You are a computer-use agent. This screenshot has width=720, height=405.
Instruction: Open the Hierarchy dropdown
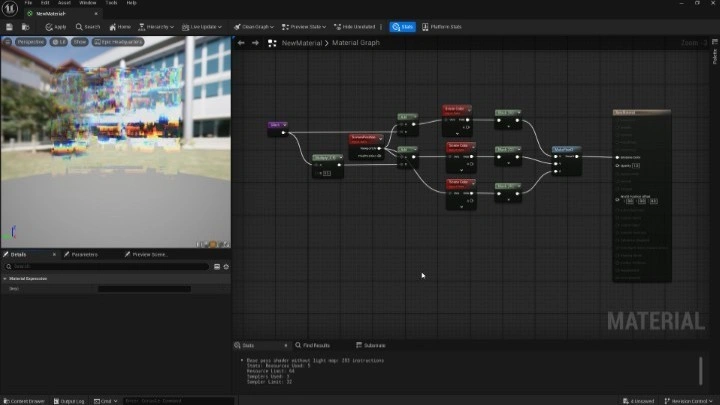click(156, 27)
